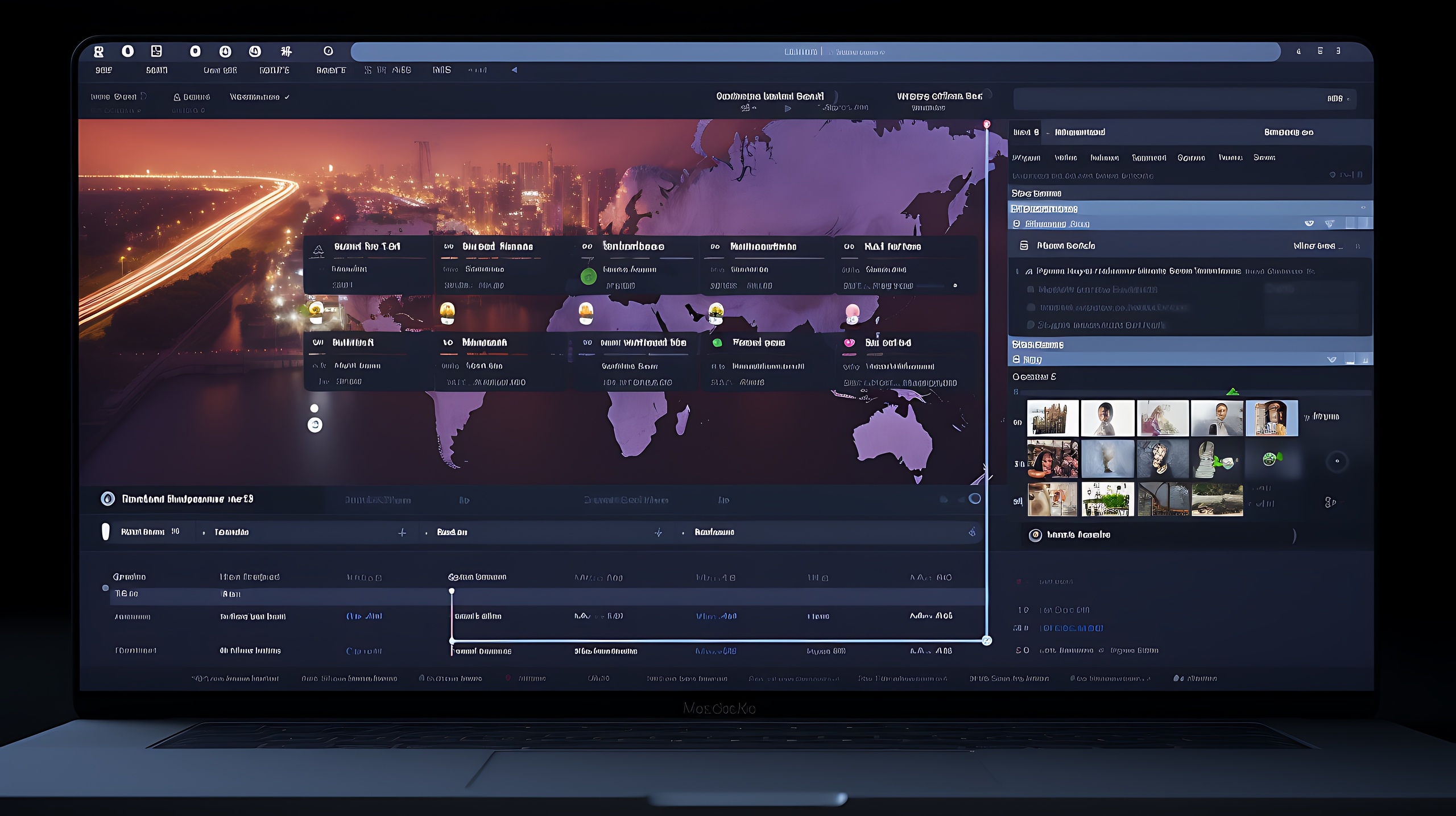Click the document icon in the right panel
This screenshot has width=1456, height=816.
(1024, 246)
